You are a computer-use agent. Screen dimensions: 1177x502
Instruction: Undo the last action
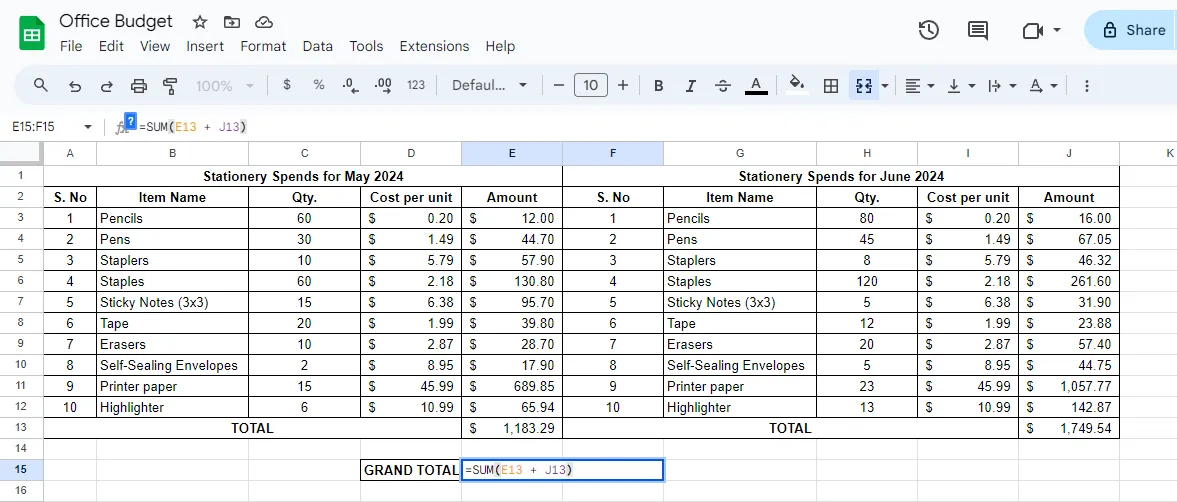pos(75,86)
